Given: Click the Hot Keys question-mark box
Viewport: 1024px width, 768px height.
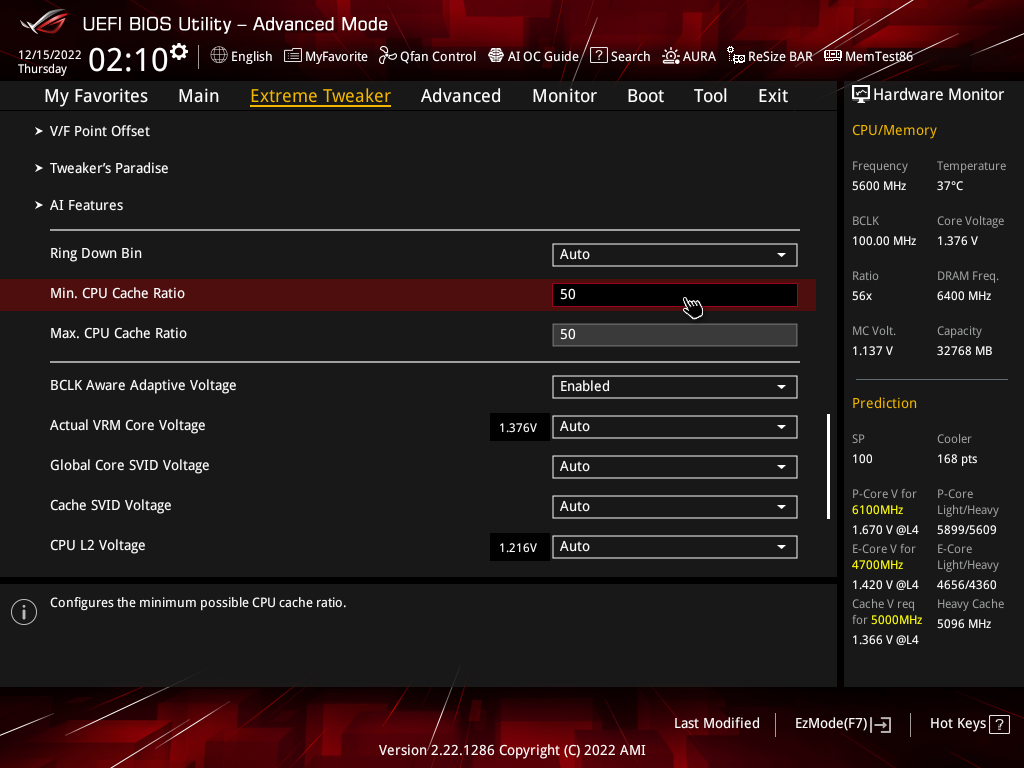Looking at the screenshot, I should click(x=999, y=724).
